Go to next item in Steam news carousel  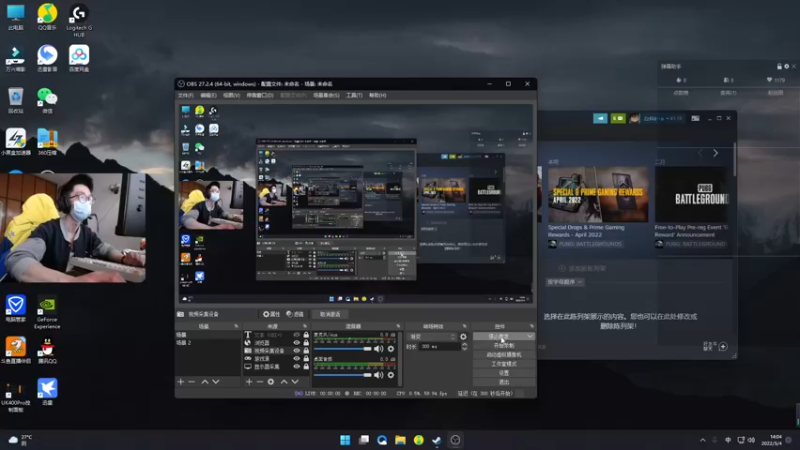pos(715,153)
